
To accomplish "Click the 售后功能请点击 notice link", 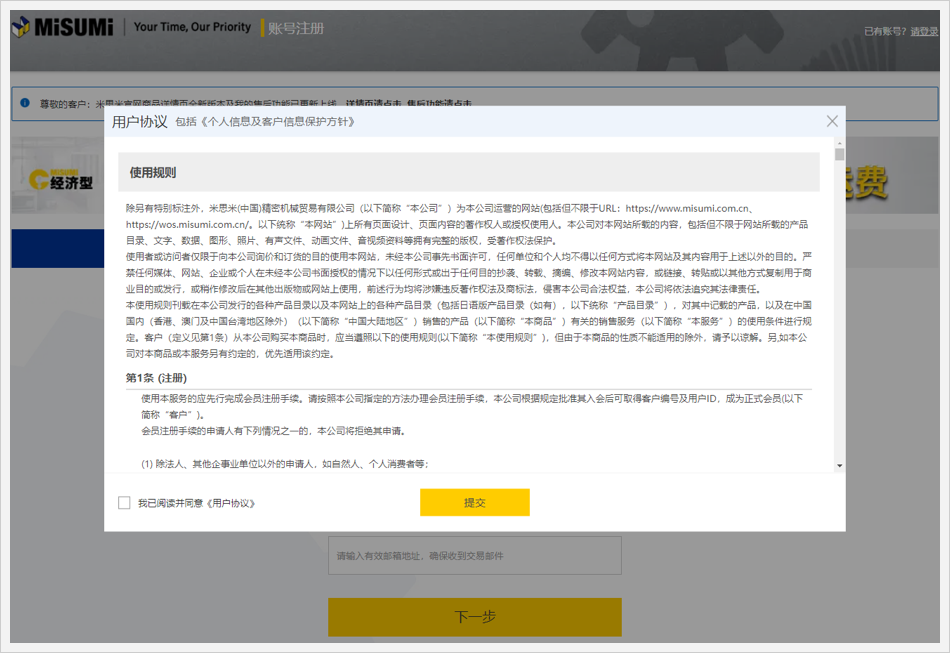I will (439, 104).
